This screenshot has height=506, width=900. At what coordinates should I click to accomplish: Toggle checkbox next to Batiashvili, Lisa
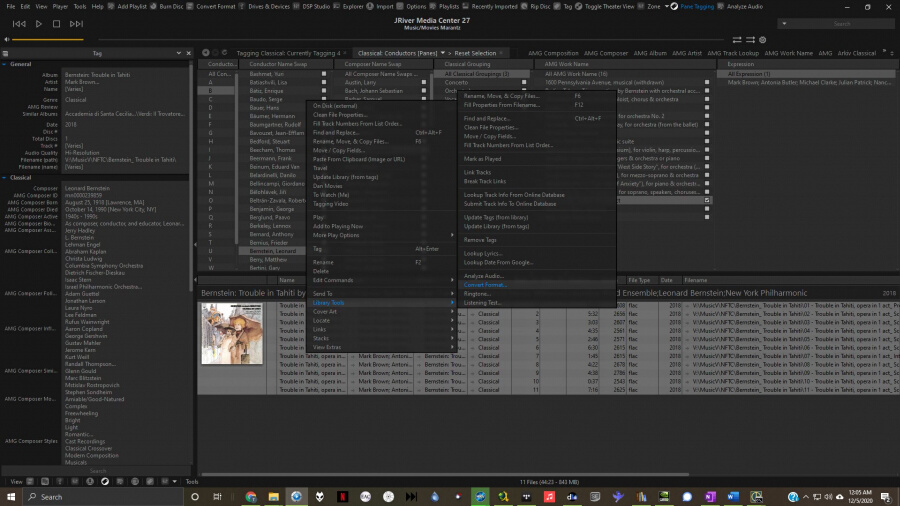click(x=324, y=83)
